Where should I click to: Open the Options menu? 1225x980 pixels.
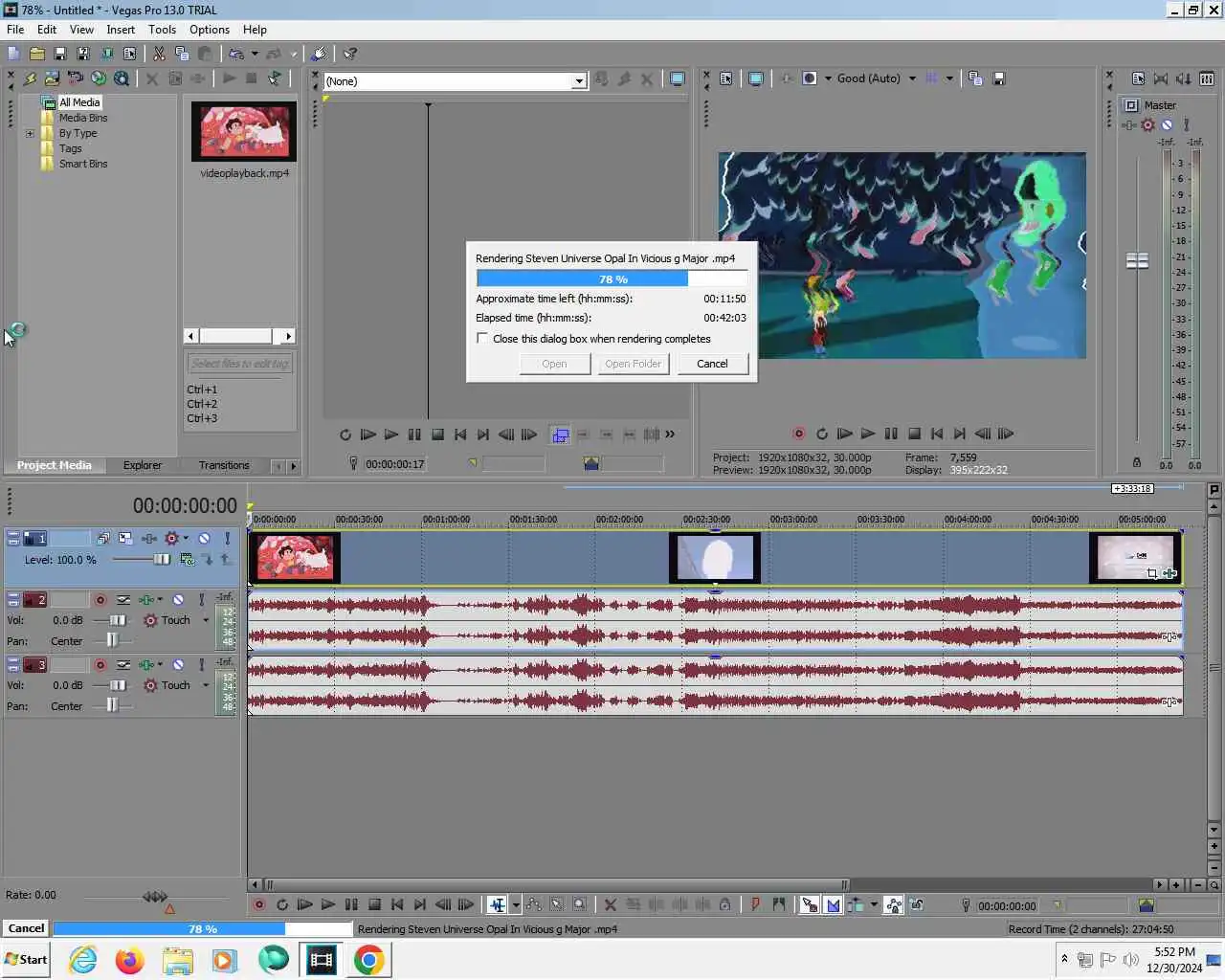[210, 30]
